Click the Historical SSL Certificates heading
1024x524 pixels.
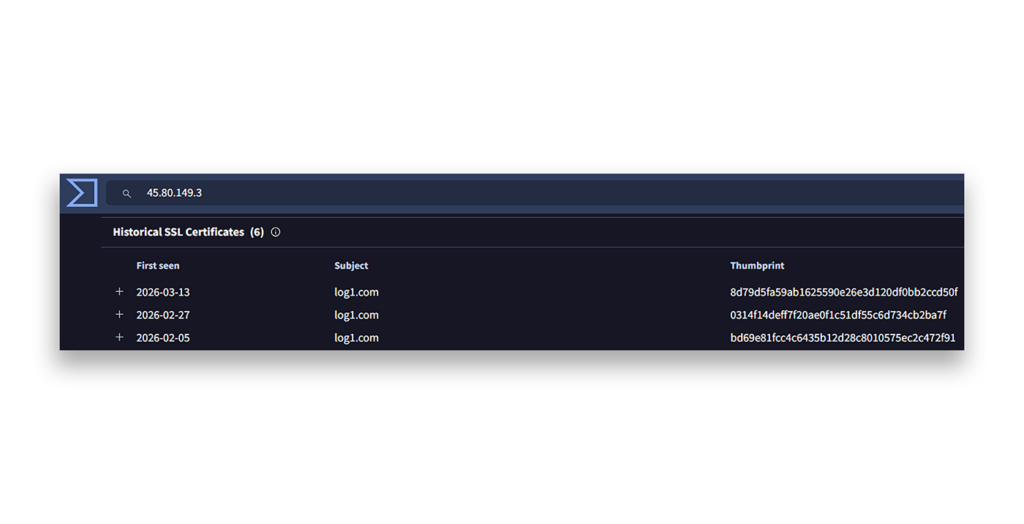point(178,232)
